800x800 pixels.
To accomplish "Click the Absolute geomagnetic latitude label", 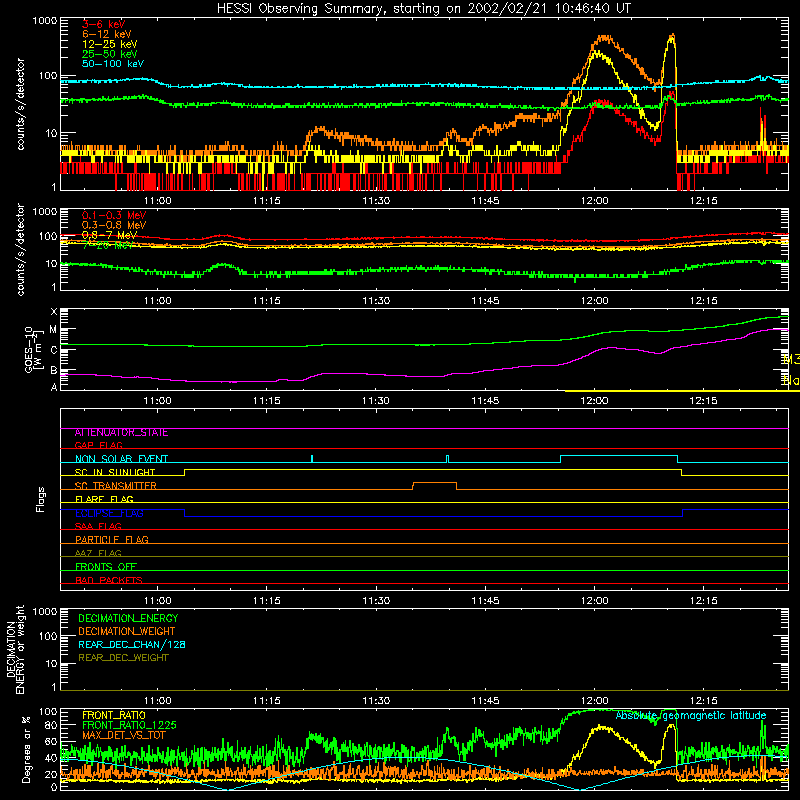I will pyautogui.click(x=691, y=716).
